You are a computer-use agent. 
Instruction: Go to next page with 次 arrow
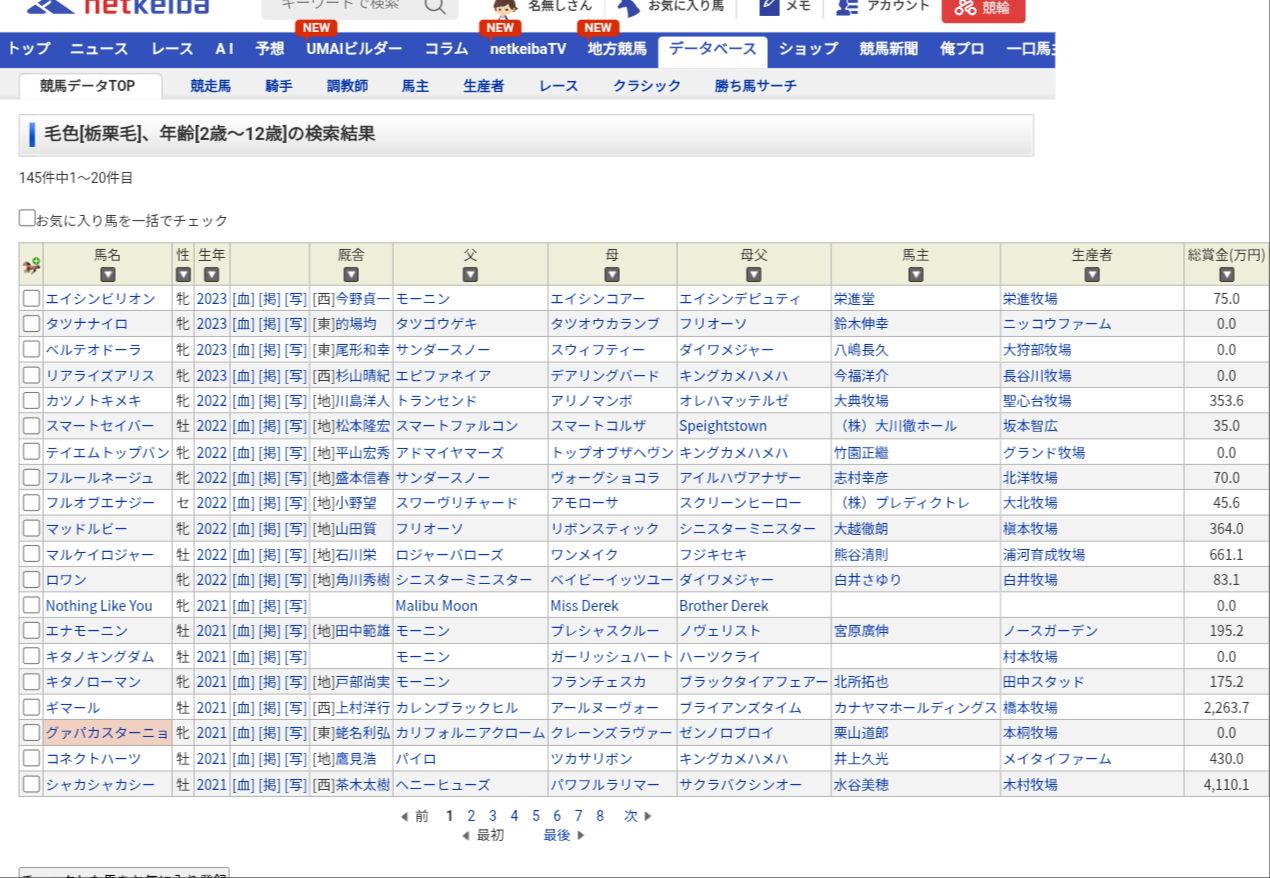[637, 816]
